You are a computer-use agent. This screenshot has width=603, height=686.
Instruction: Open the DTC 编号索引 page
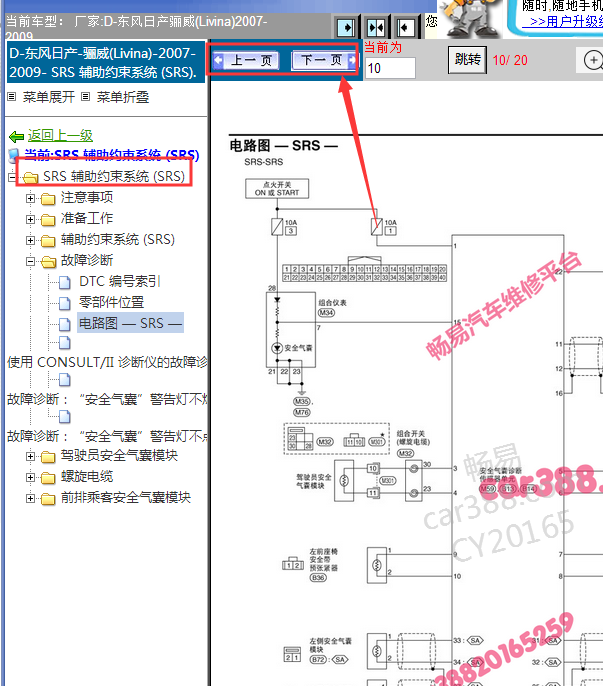119,281
